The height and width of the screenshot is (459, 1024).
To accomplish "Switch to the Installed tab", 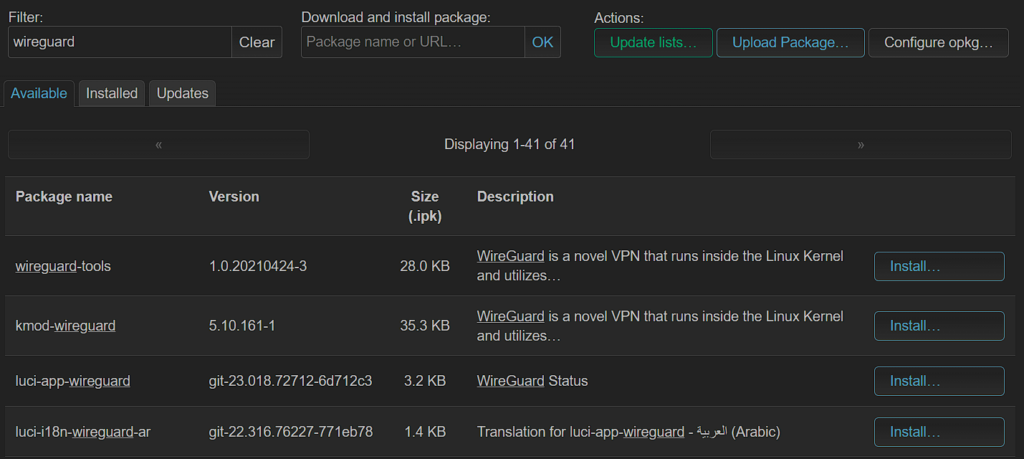I will point(112,93).
